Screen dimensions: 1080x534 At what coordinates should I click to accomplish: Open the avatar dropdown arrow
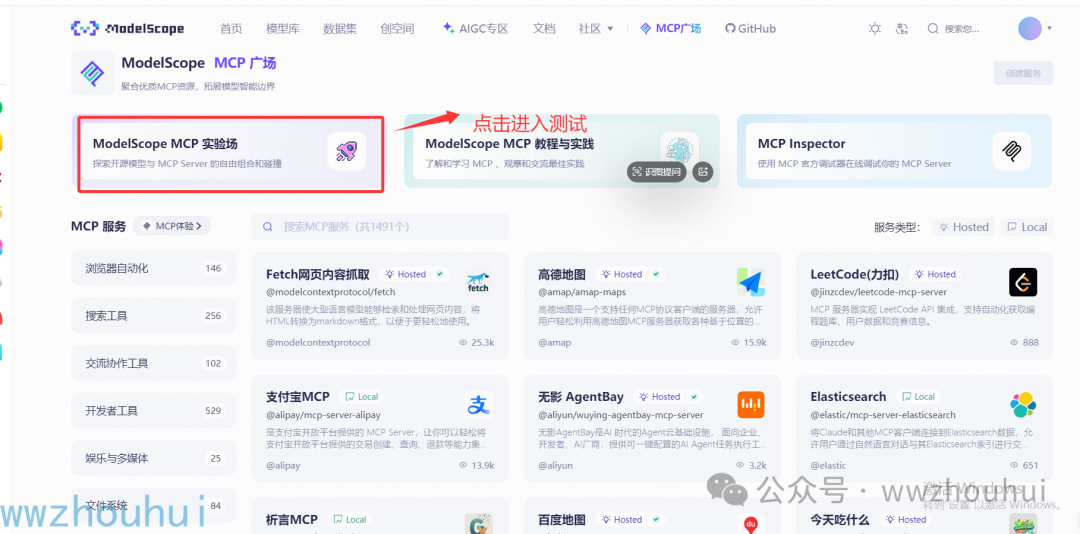pyautogui.click(x=1049, y=28)
